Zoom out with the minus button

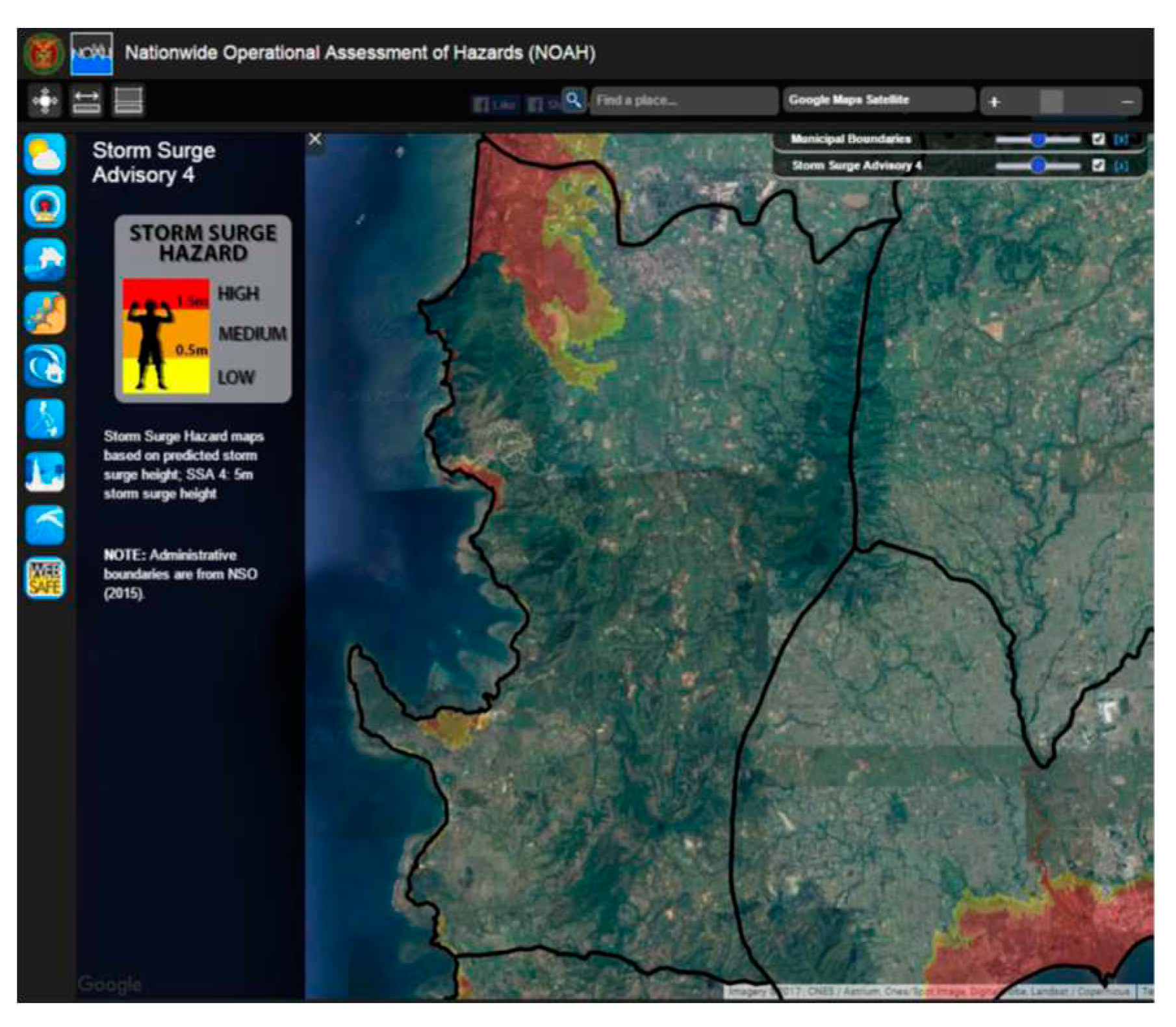1127,102
